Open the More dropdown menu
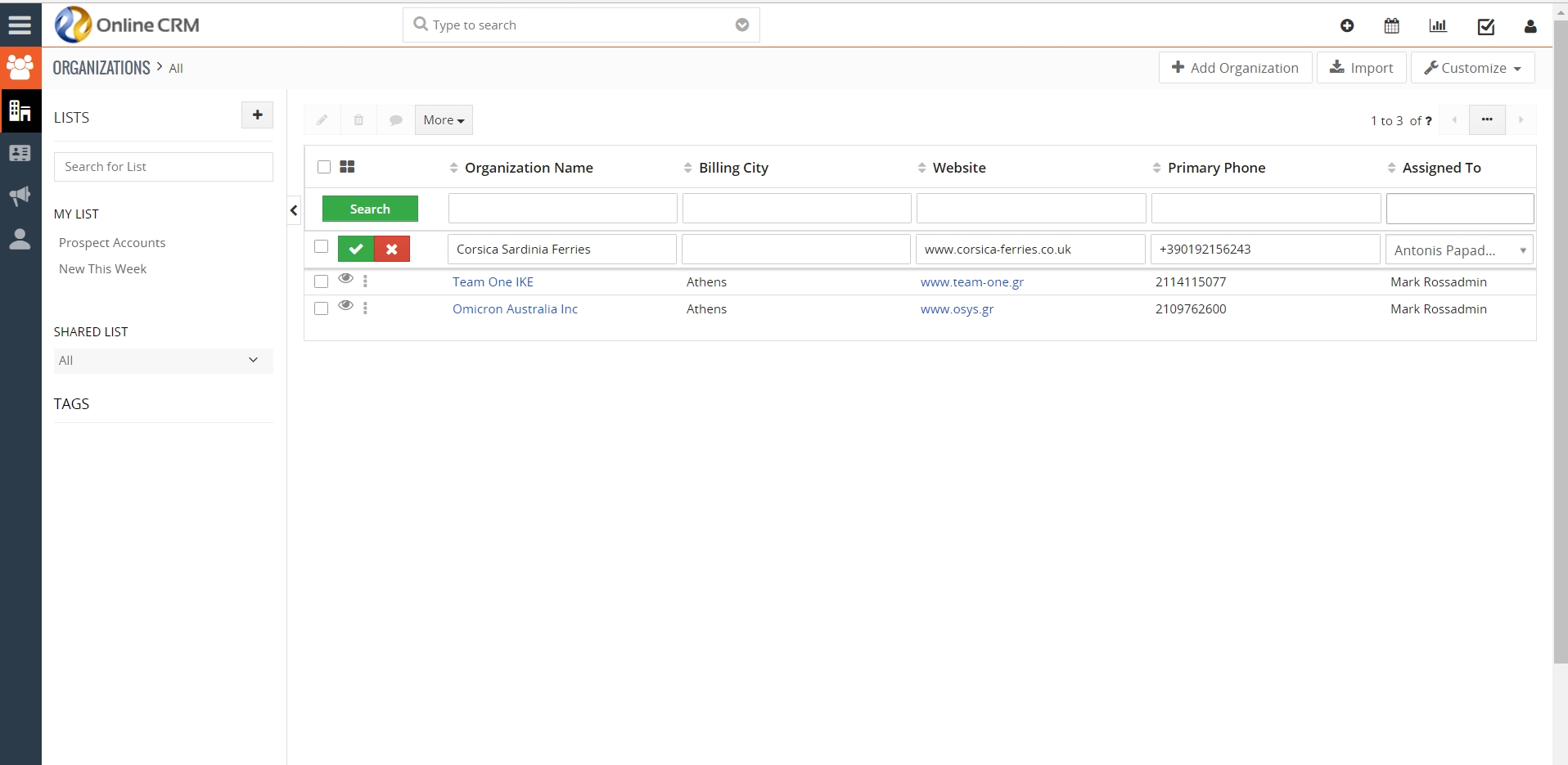The image size is (1568, 765). tap(444, 120)
